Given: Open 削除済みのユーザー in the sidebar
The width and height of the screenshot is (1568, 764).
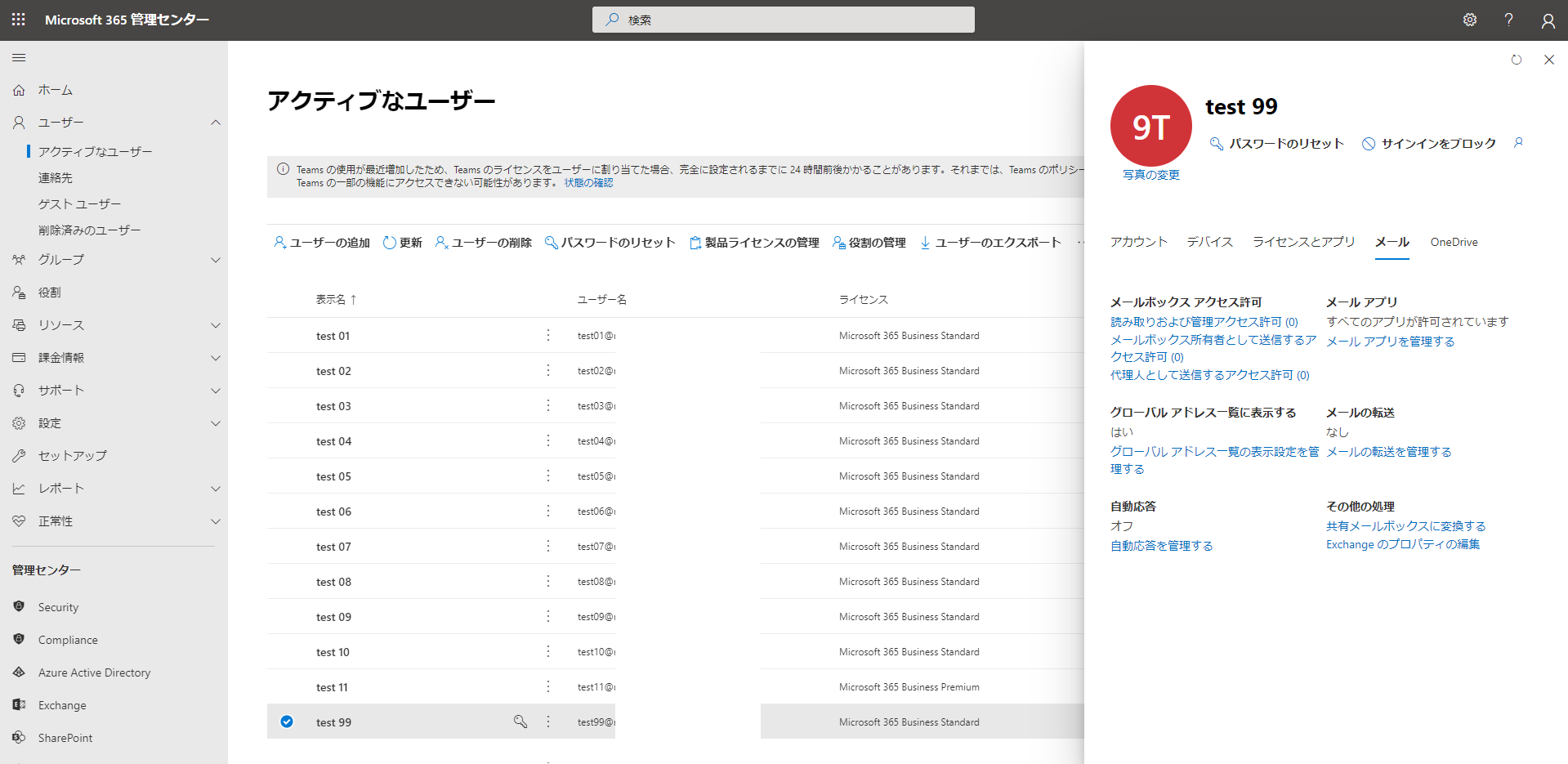Looking at the screenshot, I should pos(90,230).
